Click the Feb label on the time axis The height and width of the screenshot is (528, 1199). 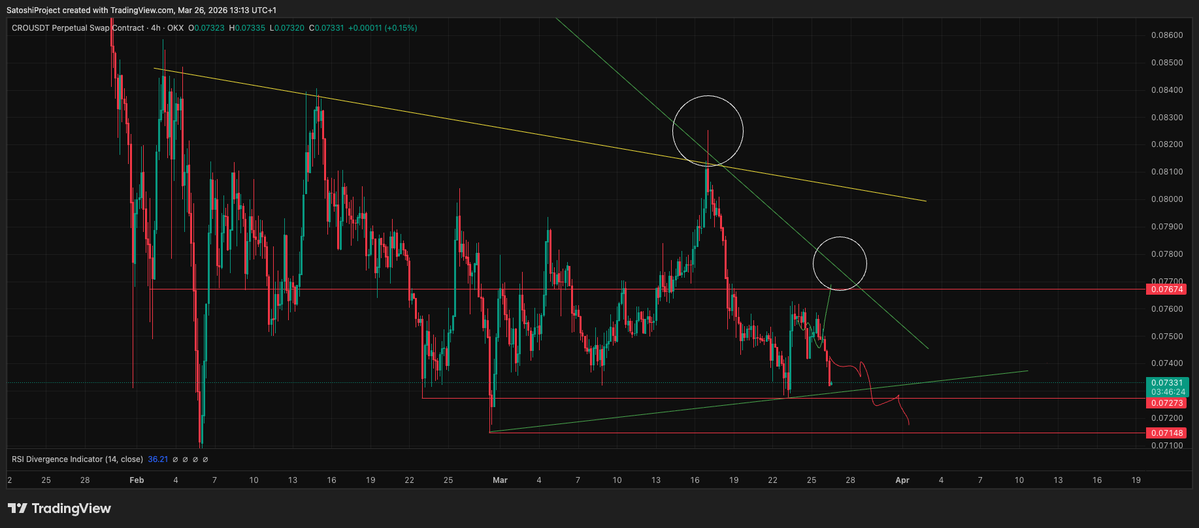pyautogui.click(x=136, y=481)
